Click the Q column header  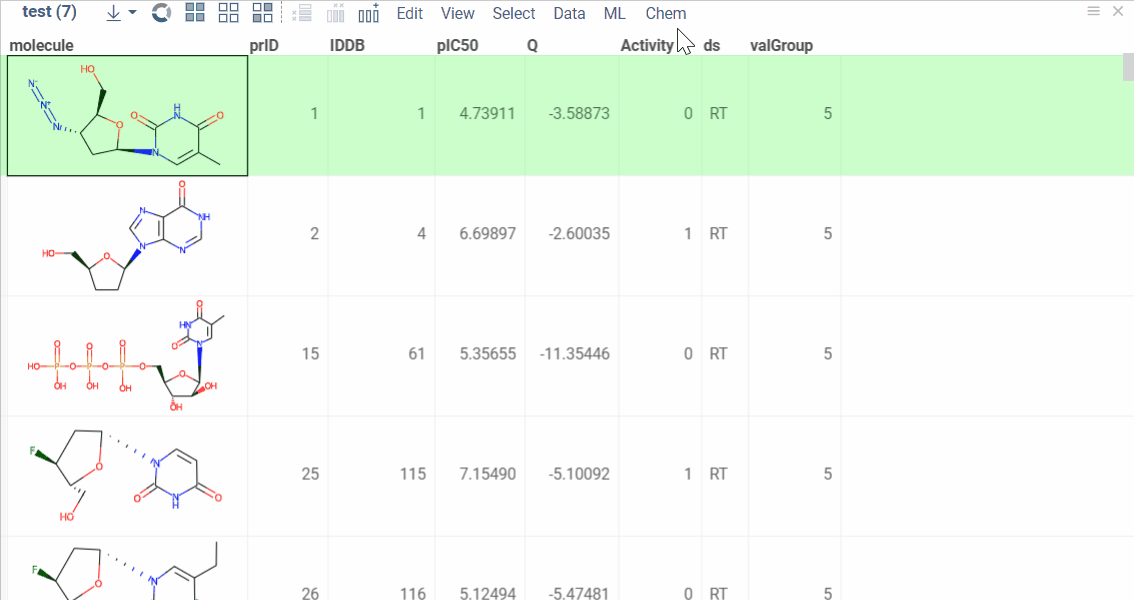click(x=532, y=46)
